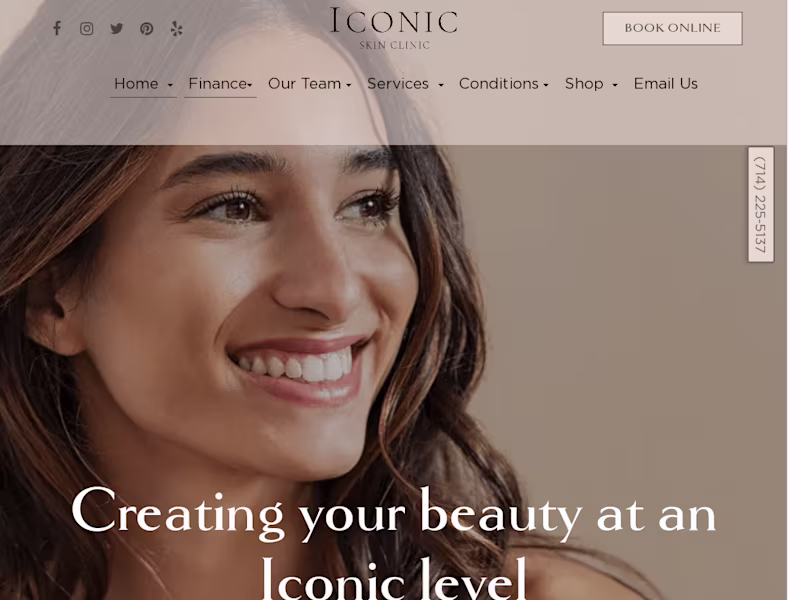The image size is (800, 600).
Task: Open the Pinterest social icon
Action: [x=146, y=29]
